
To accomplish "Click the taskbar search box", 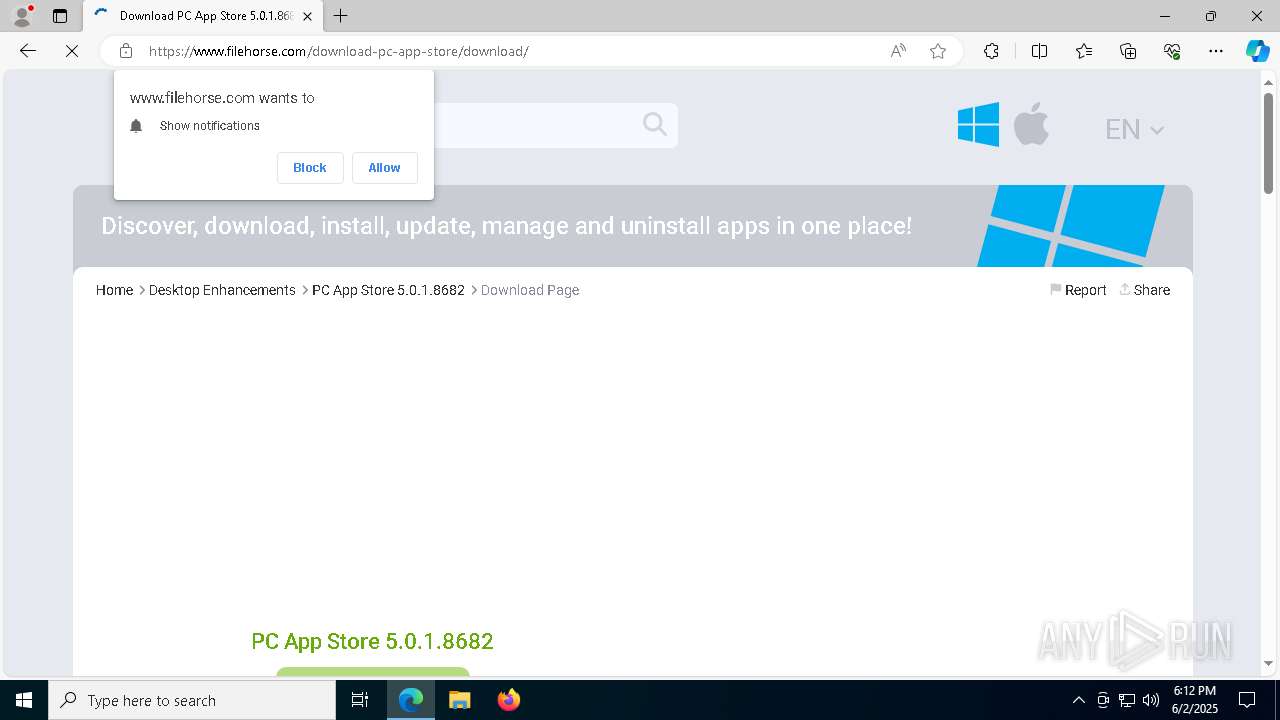I will click(192, 700).
